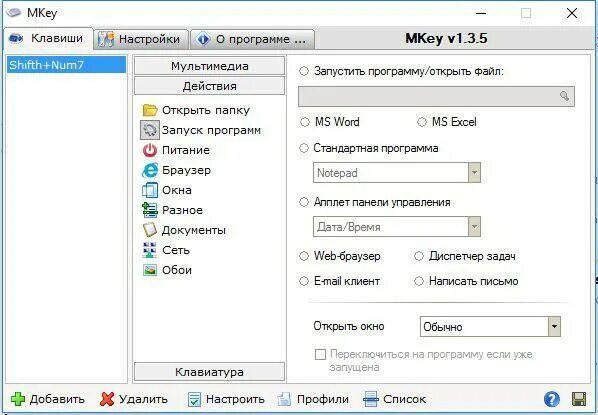598x415 pixels.
Task: Click the Добавить button label
Action: coord(57,399)
